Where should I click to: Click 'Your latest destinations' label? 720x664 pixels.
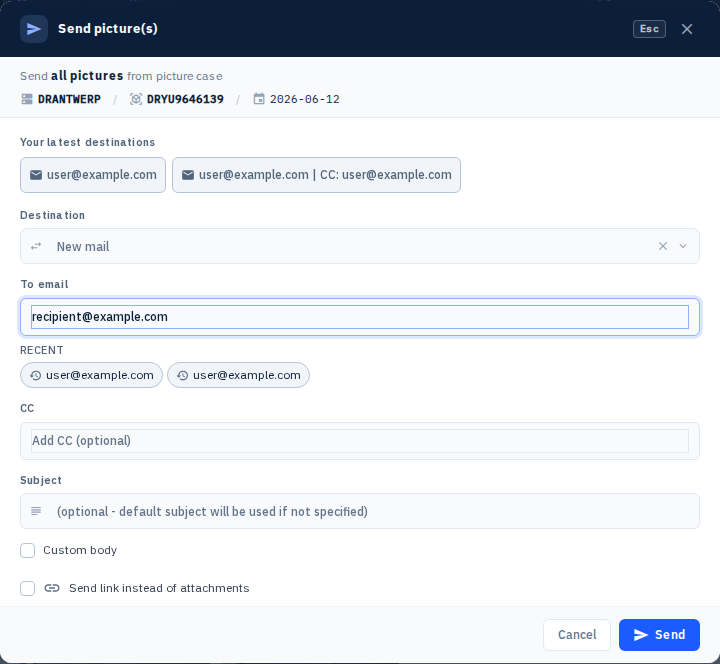[87, 142]
